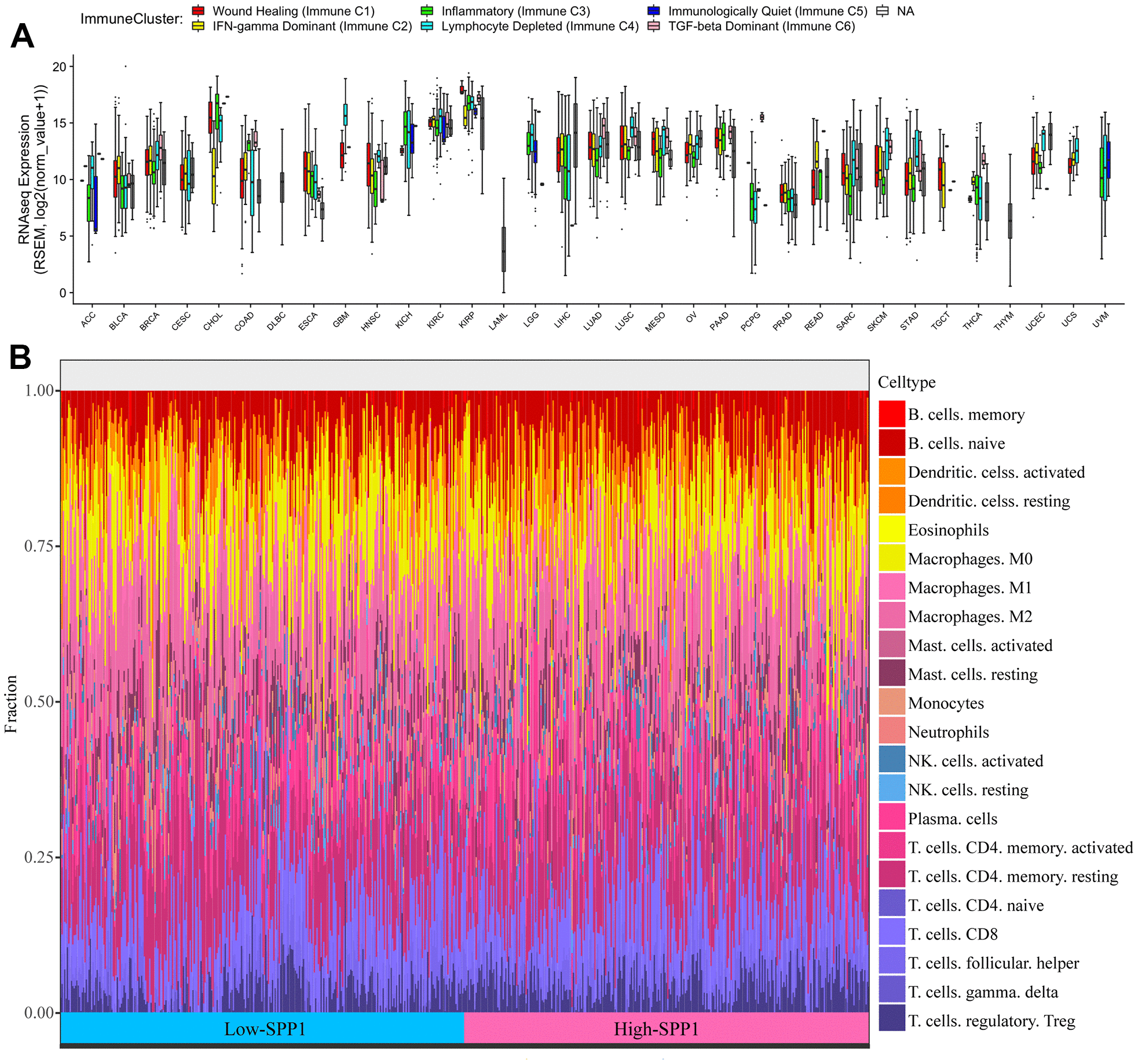Click the LAML gray NA boxplot
1138x1064 pixels.
[x=503, y=249]
